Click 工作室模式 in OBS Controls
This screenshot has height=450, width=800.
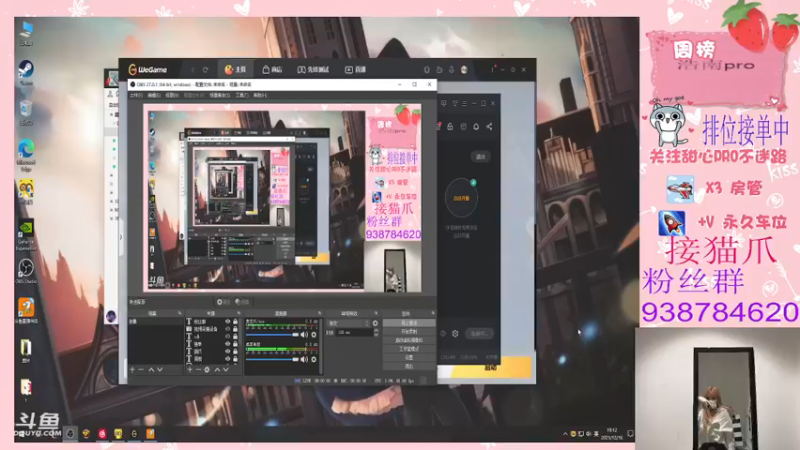409,349
